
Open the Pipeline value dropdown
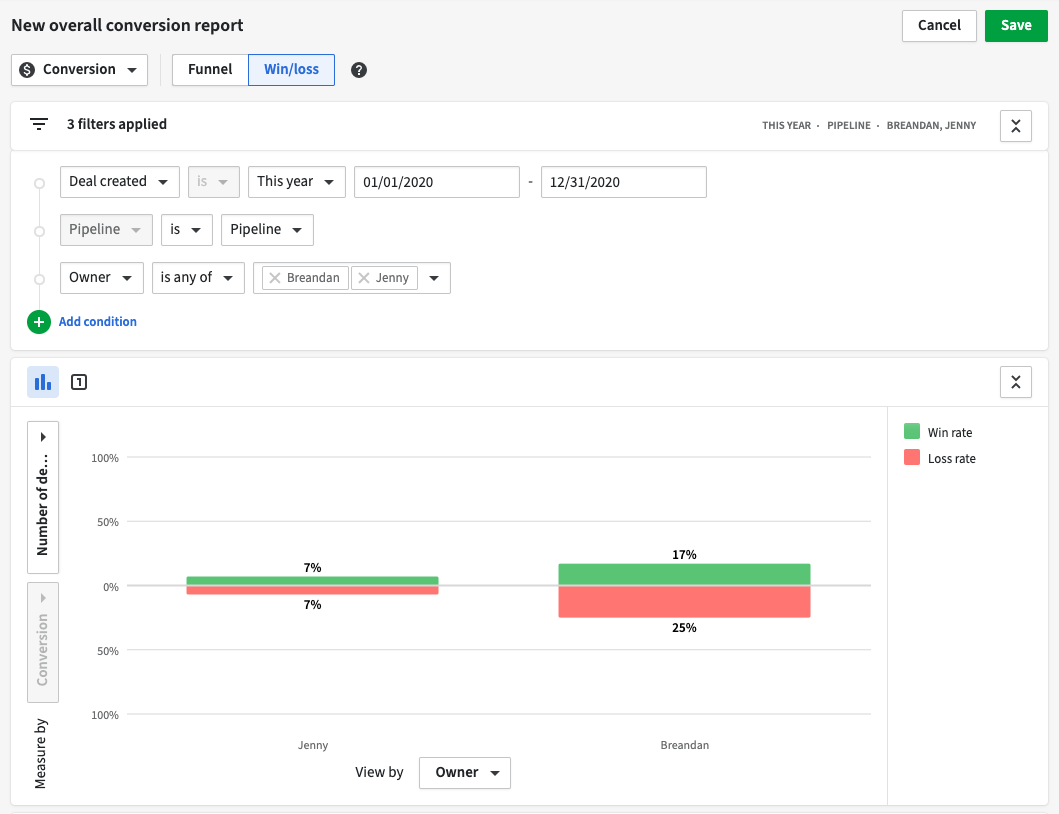coord(267,230)
